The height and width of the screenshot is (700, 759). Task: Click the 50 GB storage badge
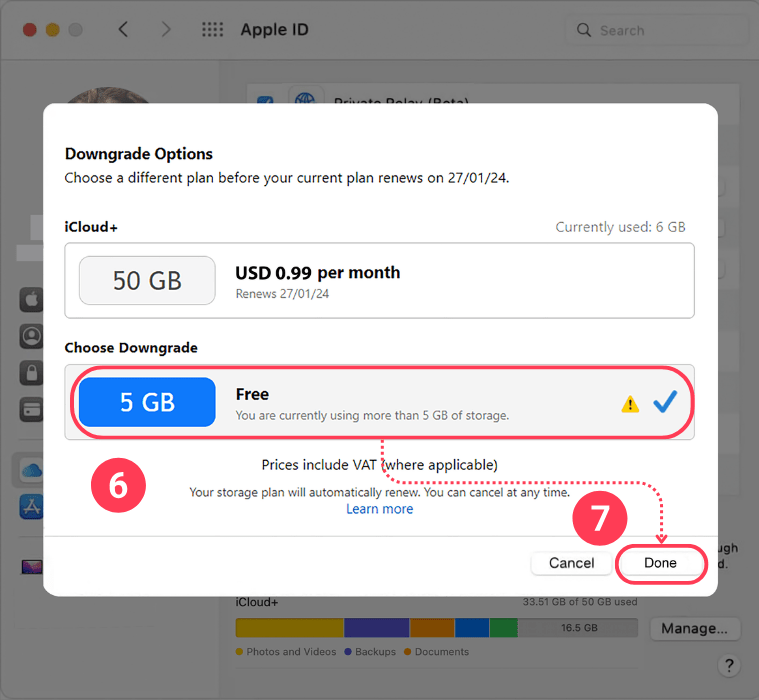coord(147,281)
